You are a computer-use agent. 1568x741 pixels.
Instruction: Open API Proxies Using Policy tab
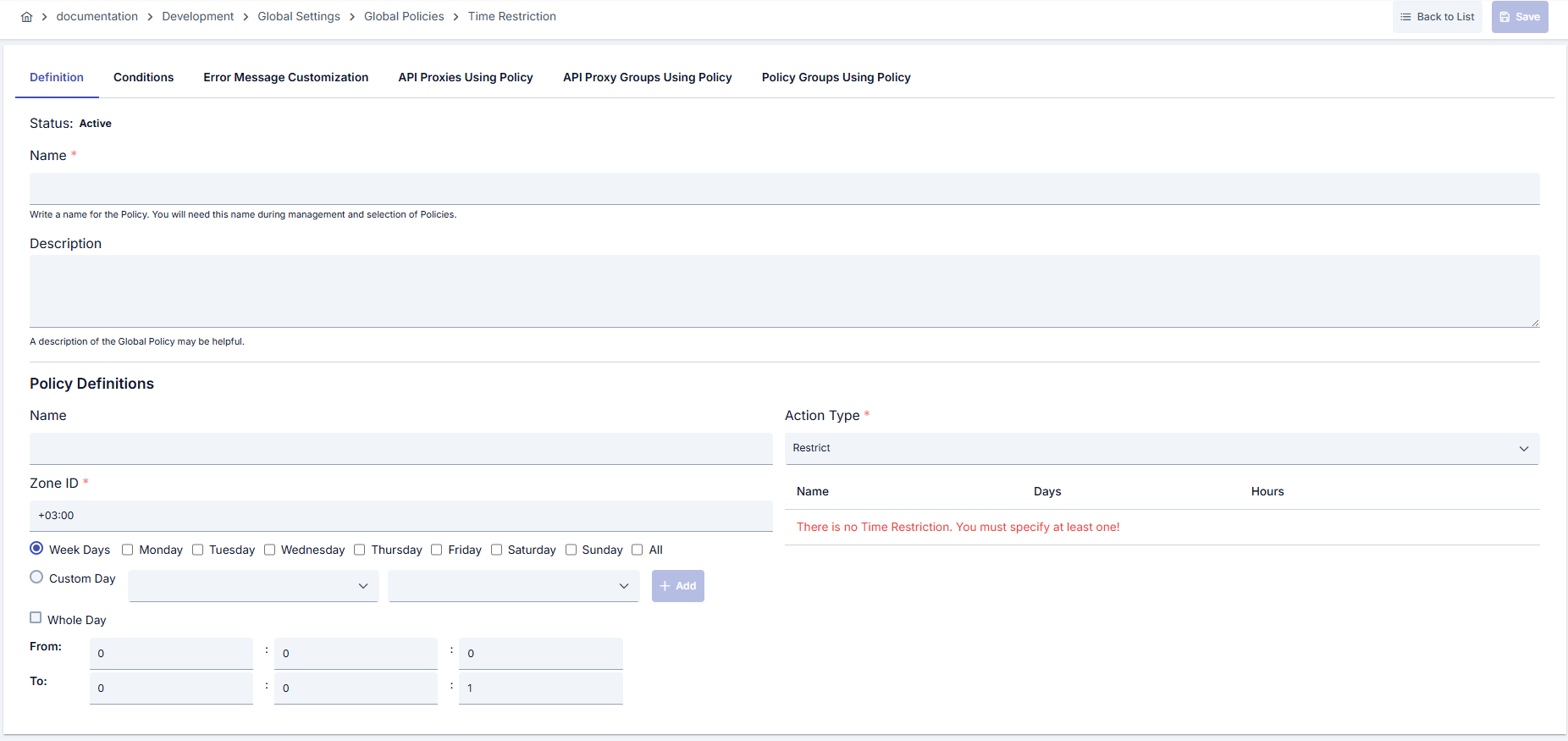click(466, 77)
